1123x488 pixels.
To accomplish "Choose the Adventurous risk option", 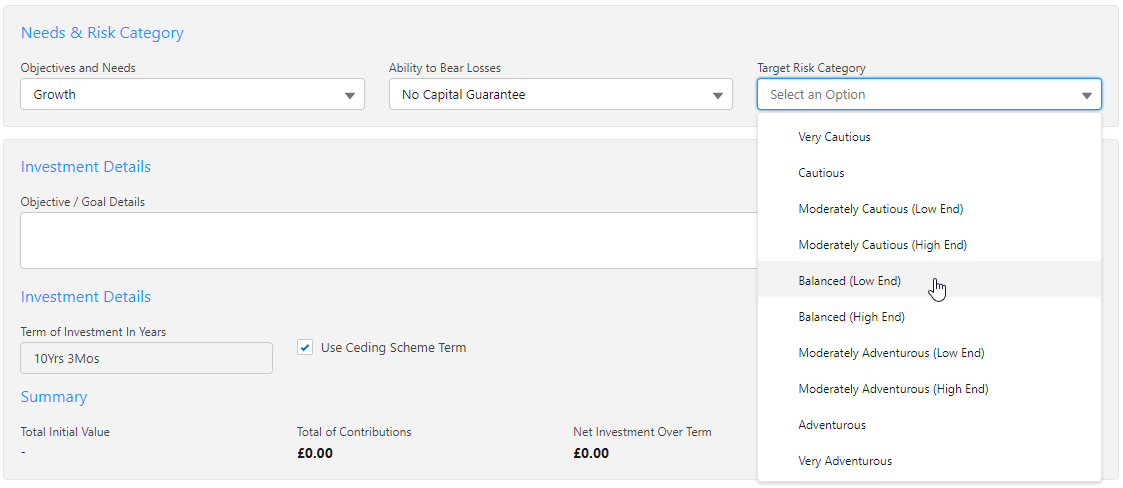I will pos(832,425).
